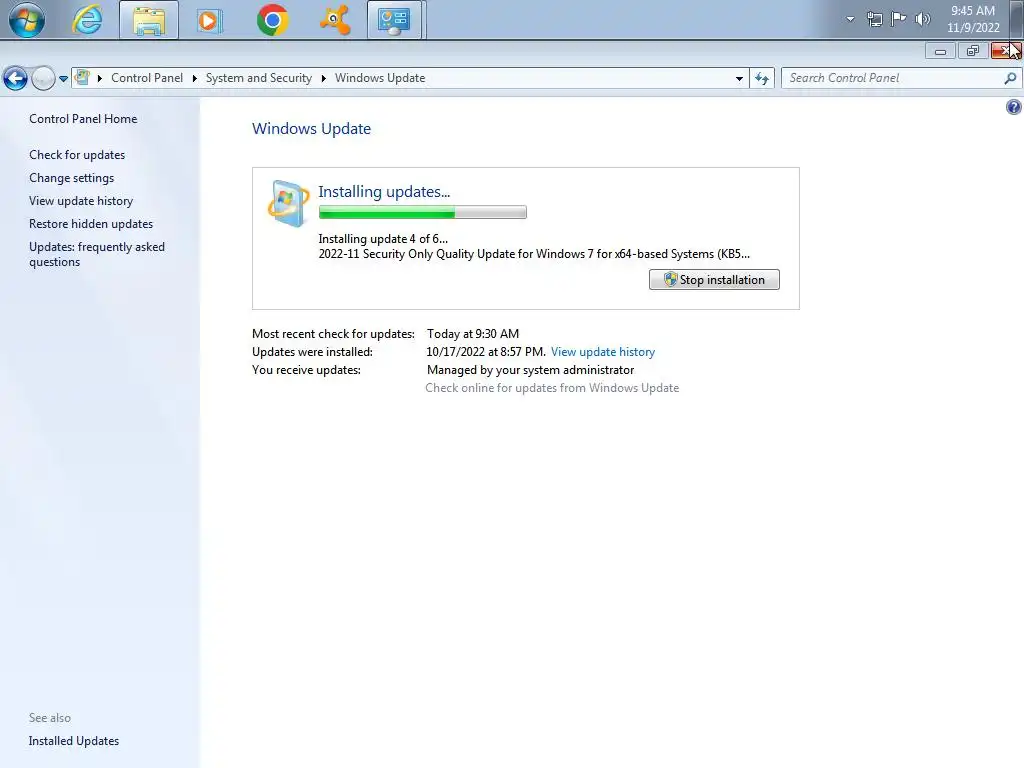Expand arrow after System and Security
The width and height of the screenshot is (1024, 768).
323,78
